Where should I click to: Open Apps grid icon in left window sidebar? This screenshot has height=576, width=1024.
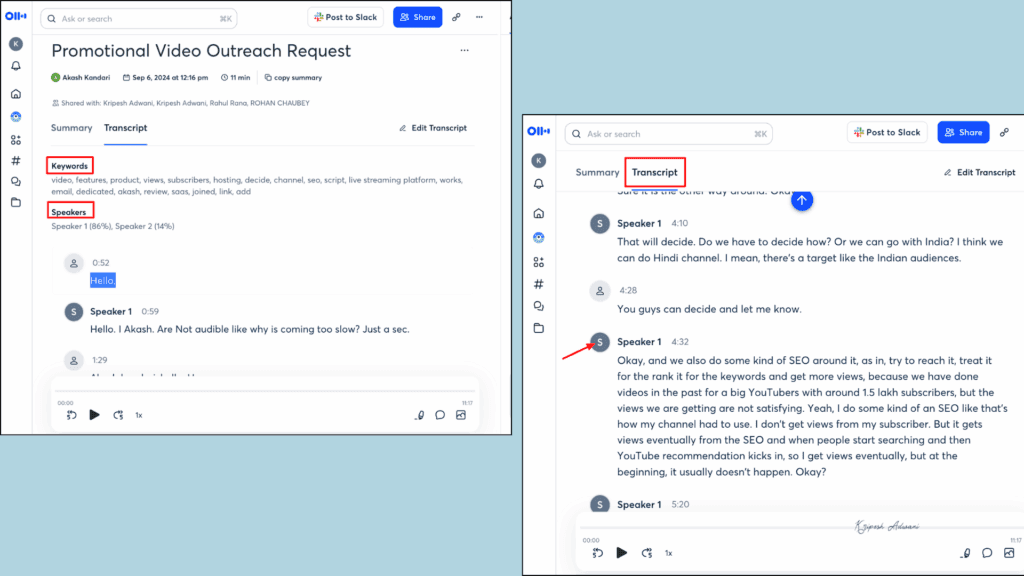coord(16,140)
